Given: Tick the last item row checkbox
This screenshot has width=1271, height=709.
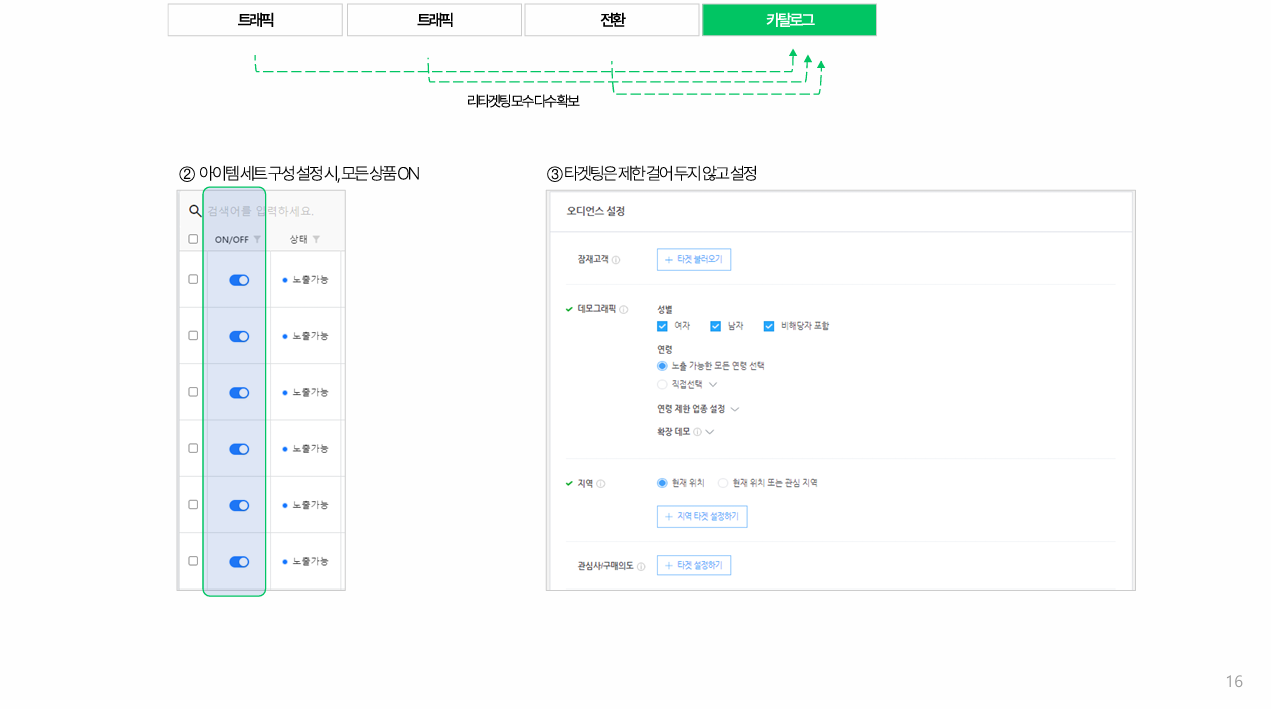Looking at the screenshot, I should coord(193,561).
